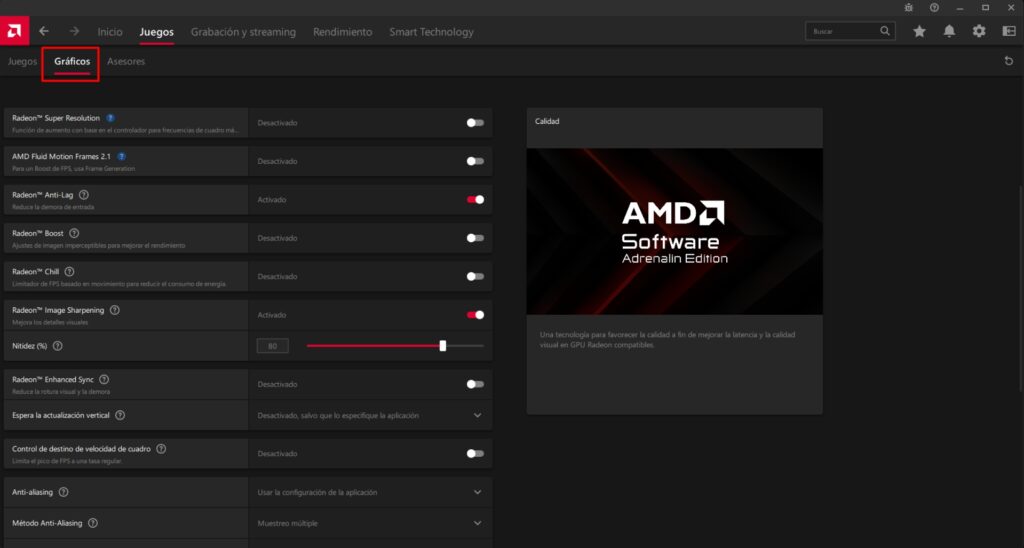Screen dimensions: 1024x548
Task: Click 'Muestreo múltiple' value text
Action: click(287, 523)
